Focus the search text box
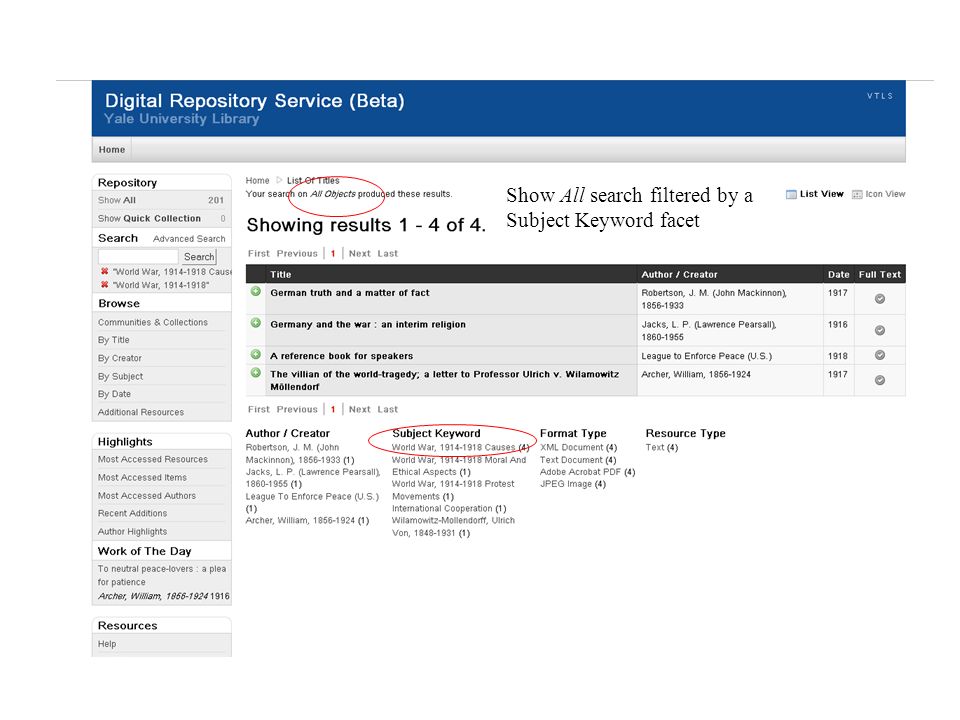Viewport: 960px width, 720px height. tap(138, 257)
